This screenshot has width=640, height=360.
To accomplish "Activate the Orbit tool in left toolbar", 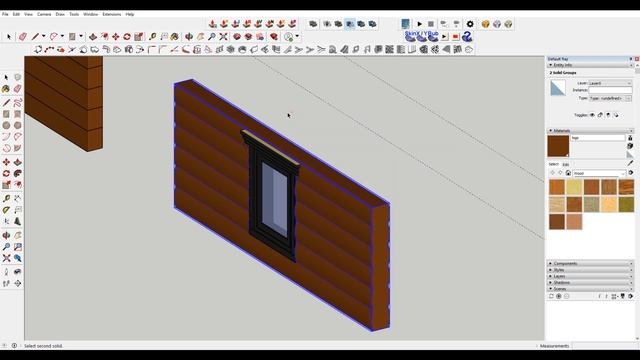I will tap(6, 236).
